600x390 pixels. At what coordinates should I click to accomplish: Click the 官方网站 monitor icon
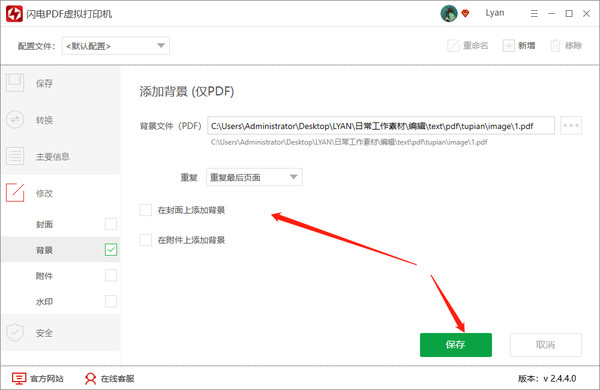click(19, 379)
